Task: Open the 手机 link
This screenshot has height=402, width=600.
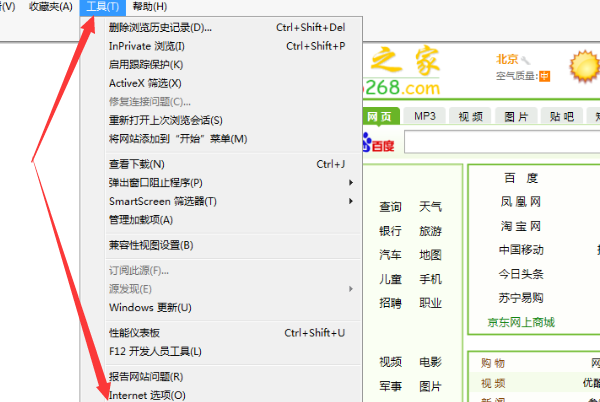Action: pos(430,279)
